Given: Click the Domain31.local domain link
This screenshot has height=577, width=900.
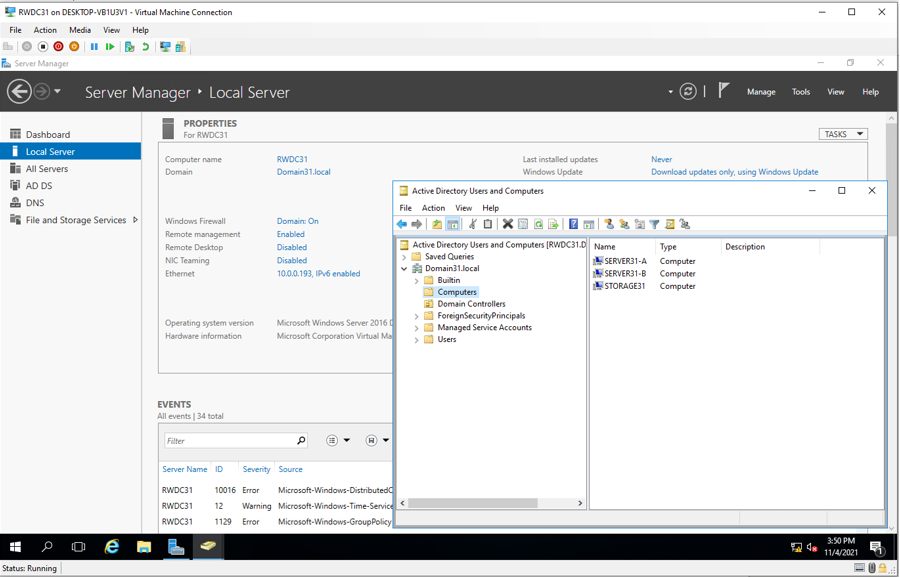Looking at the screenshot, I should (x=304, y=172).
